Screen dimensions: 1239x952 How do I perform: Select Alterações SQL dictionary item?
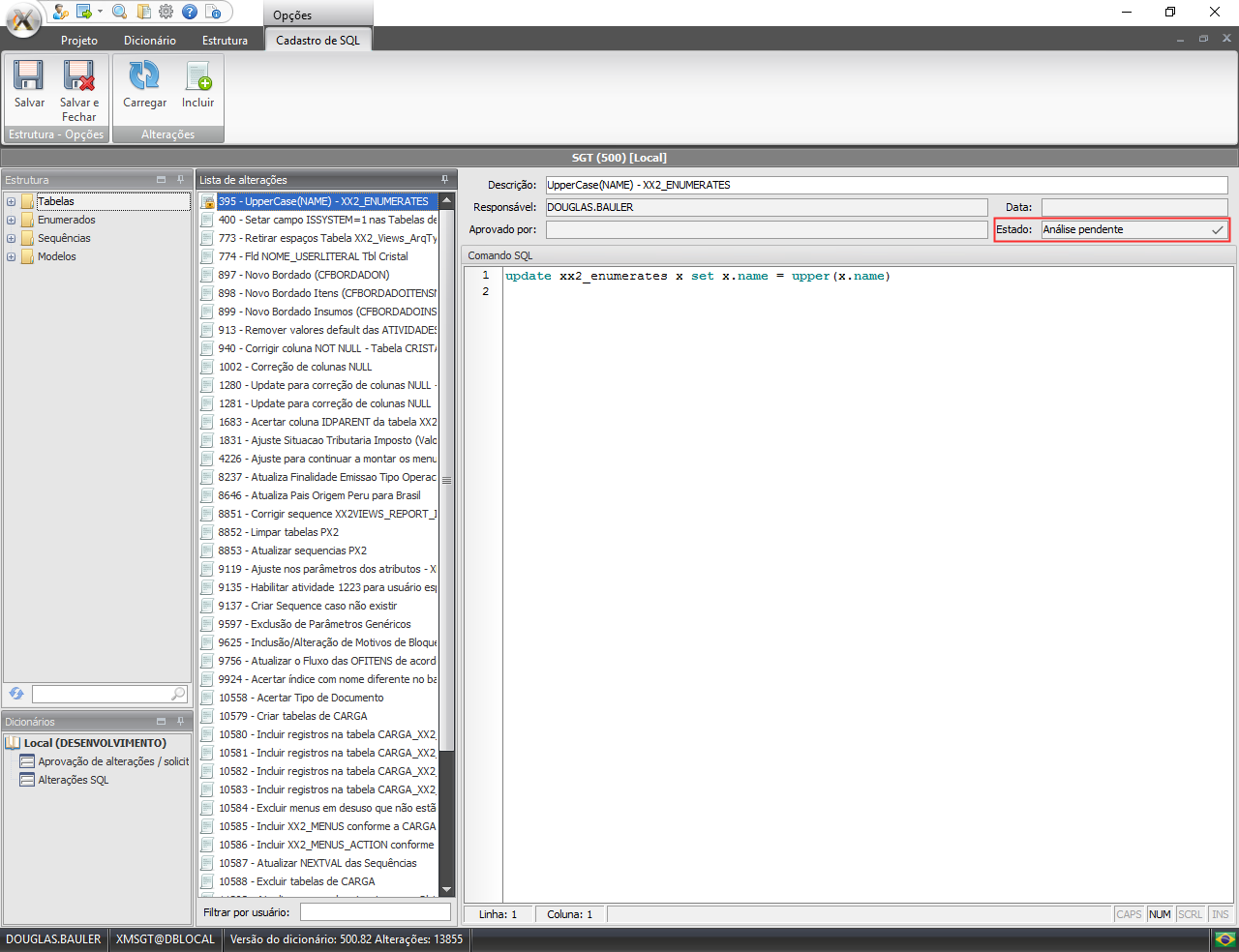tap(74, 780)
